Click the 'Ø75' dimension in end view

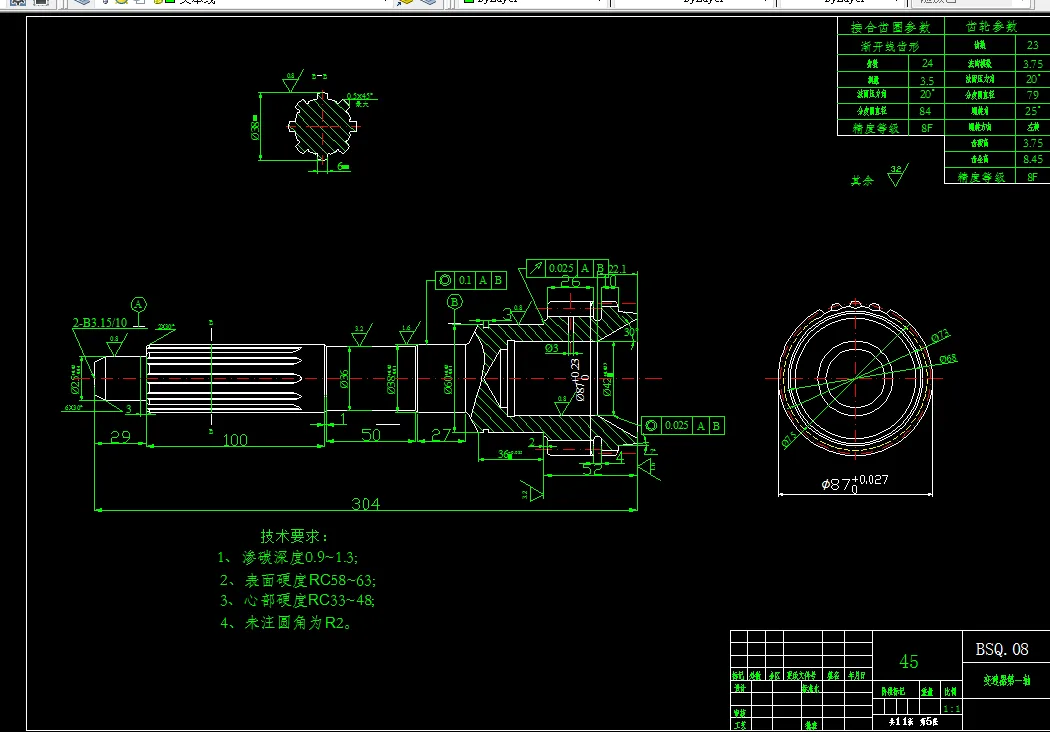pos(790,439)
